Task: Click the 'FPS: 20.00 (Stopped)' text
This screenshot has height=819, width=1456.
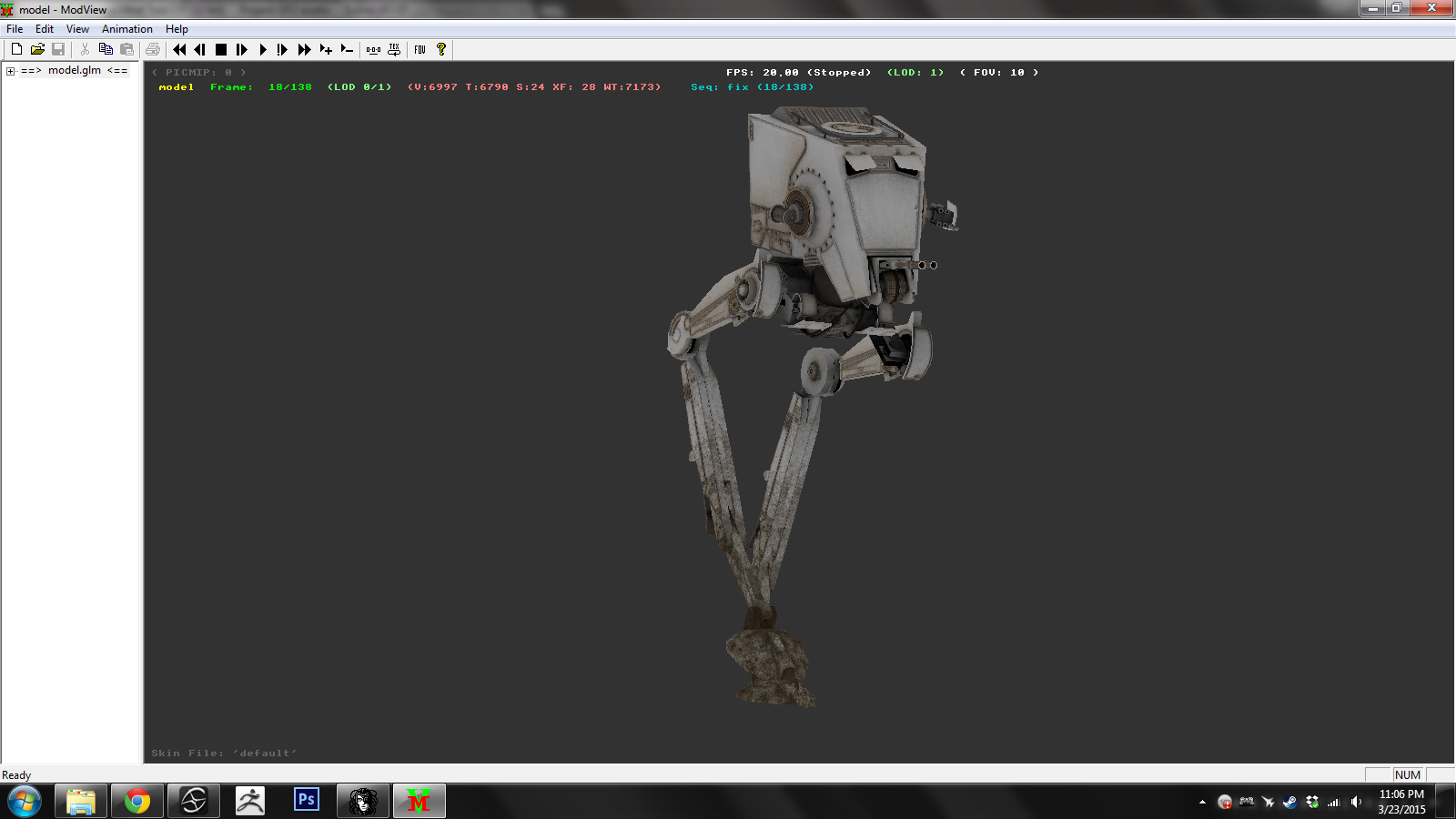Action: [x=799, y=73]
